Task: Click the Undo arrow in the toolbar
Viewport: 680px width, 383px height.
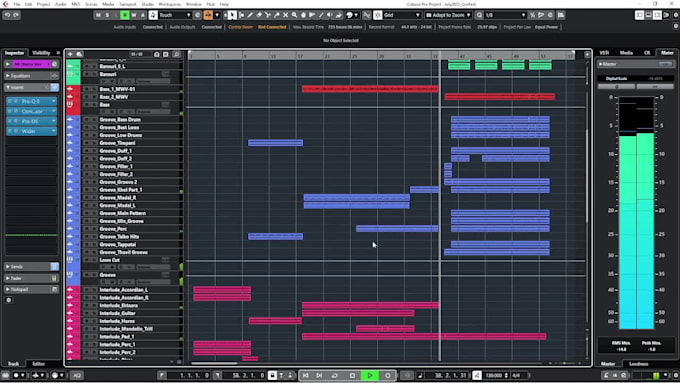Action: (7, 15)
